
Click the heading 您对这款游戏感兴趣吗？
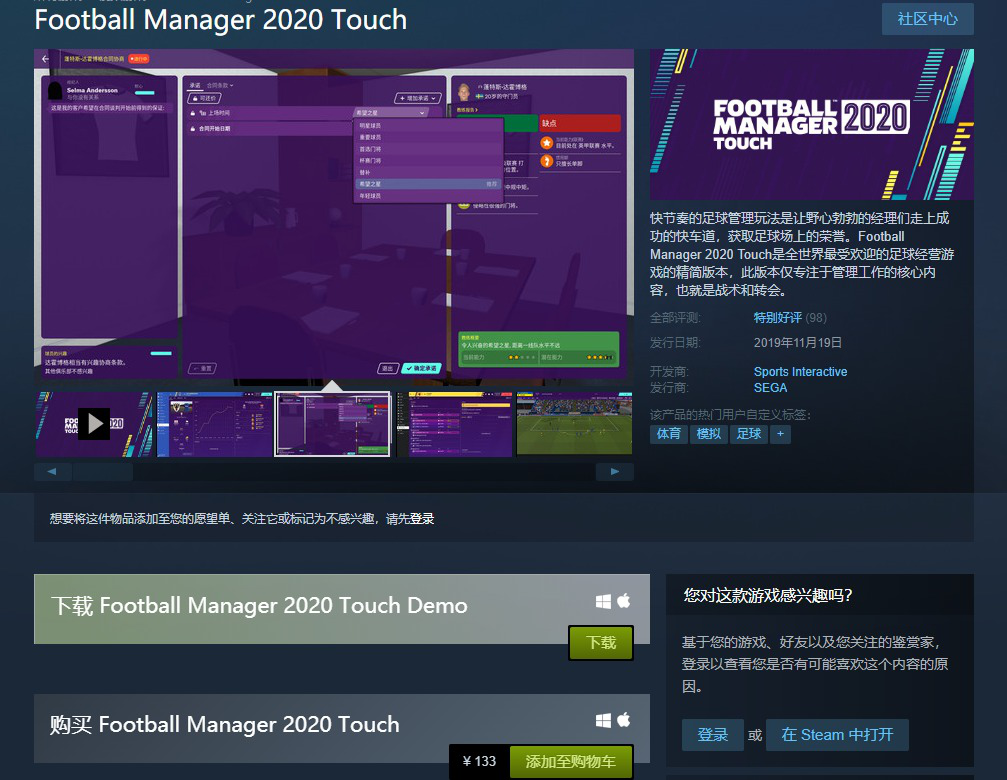click(x=768, y=596)
